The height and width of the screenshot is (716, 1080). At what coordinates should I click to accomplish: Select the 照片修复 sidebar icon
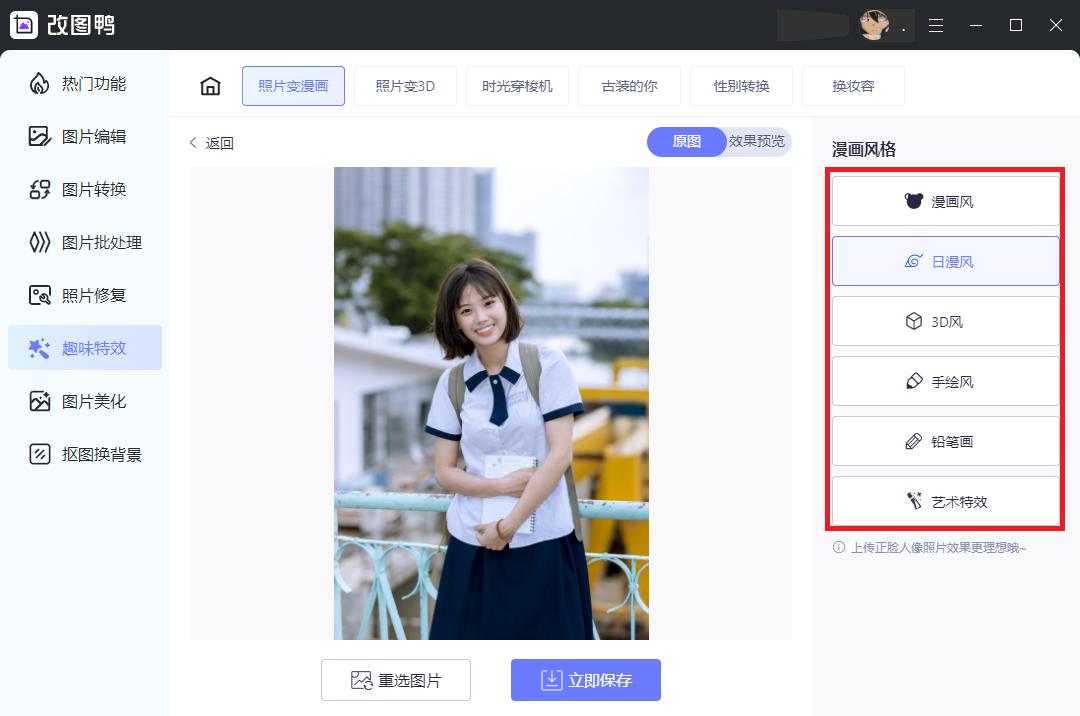click(x=85, y=295)
